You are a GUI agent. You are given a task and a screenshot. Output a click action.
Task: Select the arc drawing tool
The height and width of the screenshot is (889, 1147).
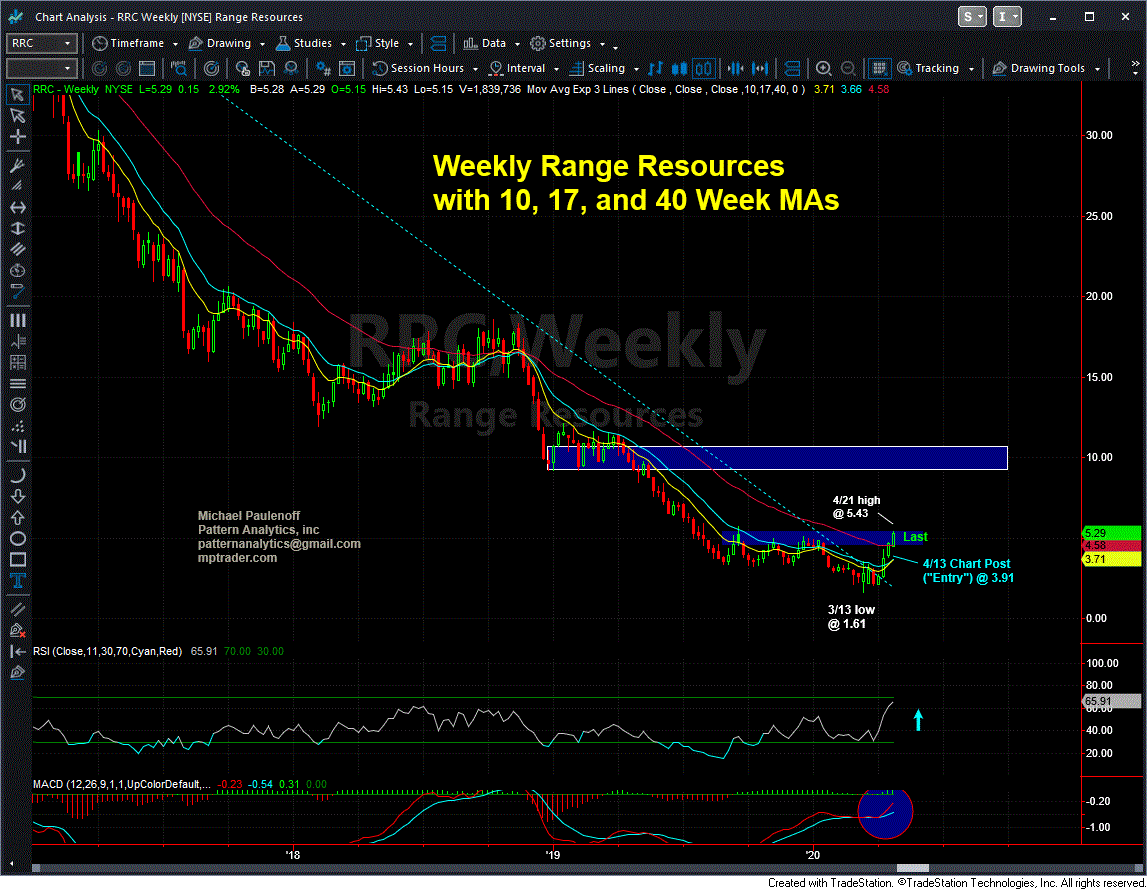pos(18,475)
